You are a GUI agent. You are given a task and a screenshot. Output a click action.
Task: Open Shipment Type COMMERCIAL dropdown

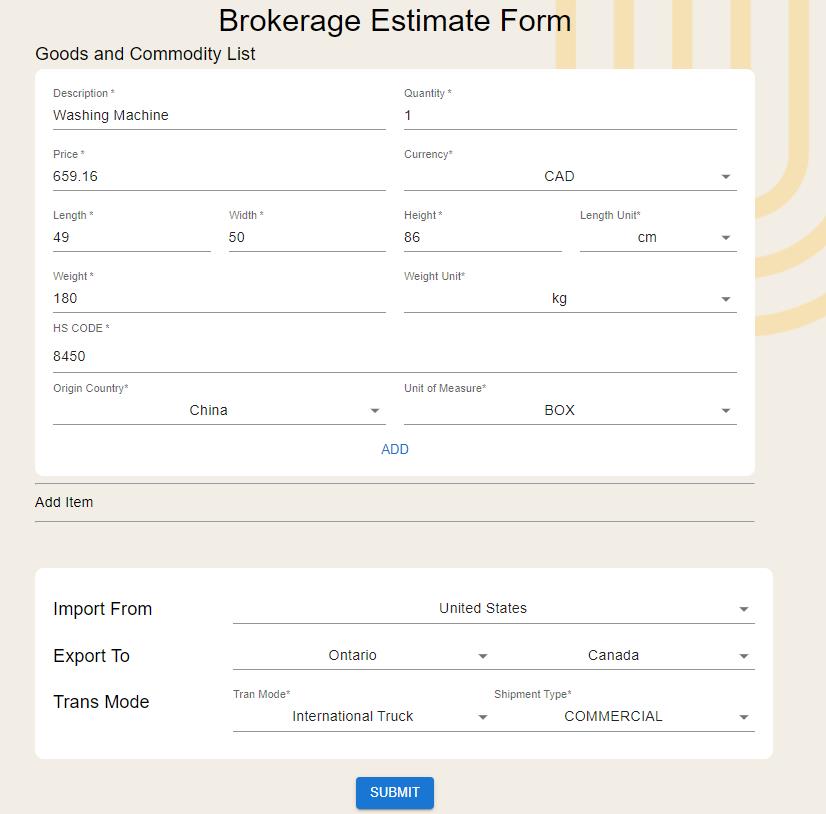point(624,717)
